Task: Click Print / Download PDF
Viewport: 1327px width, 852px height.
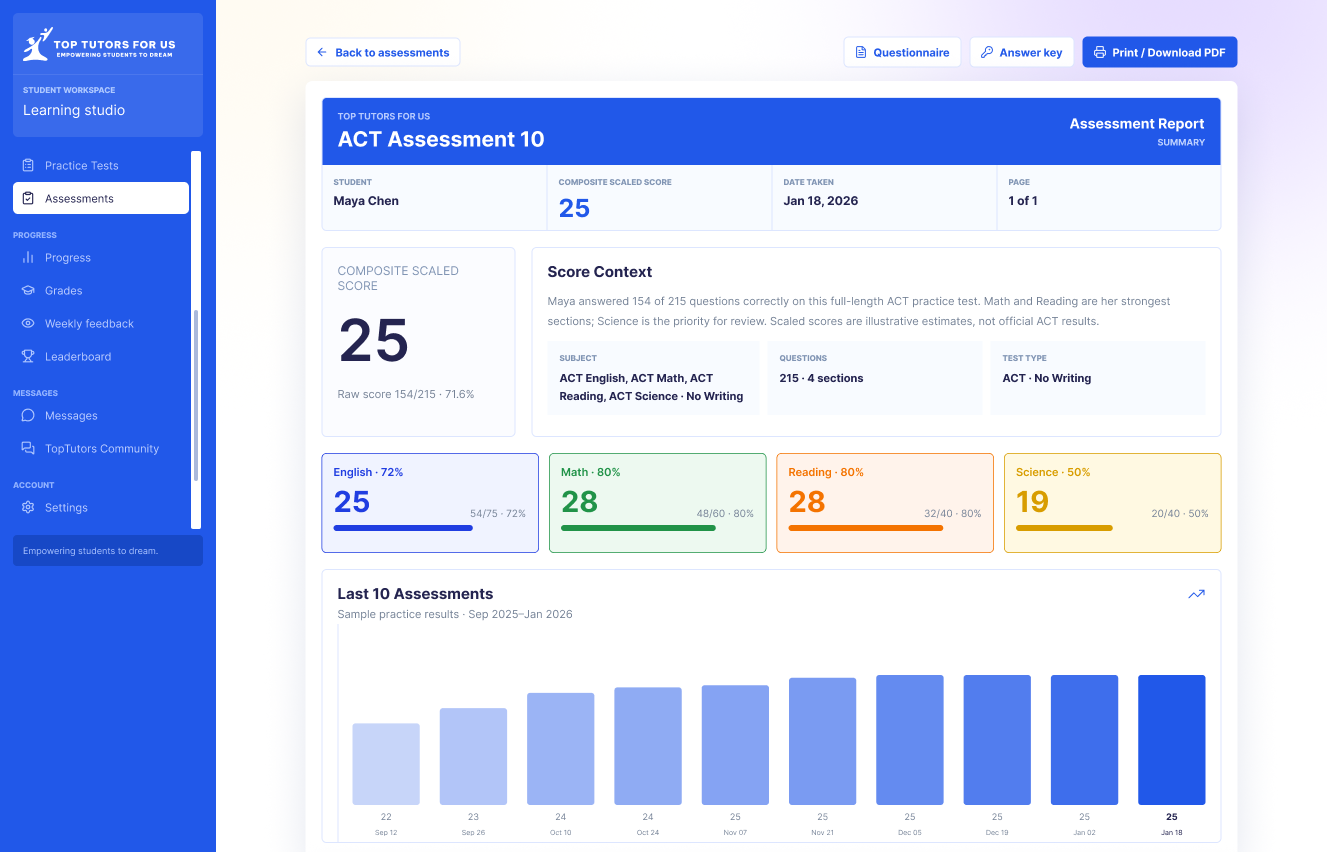Action: pyautogui.click(x=1160, y=52)
